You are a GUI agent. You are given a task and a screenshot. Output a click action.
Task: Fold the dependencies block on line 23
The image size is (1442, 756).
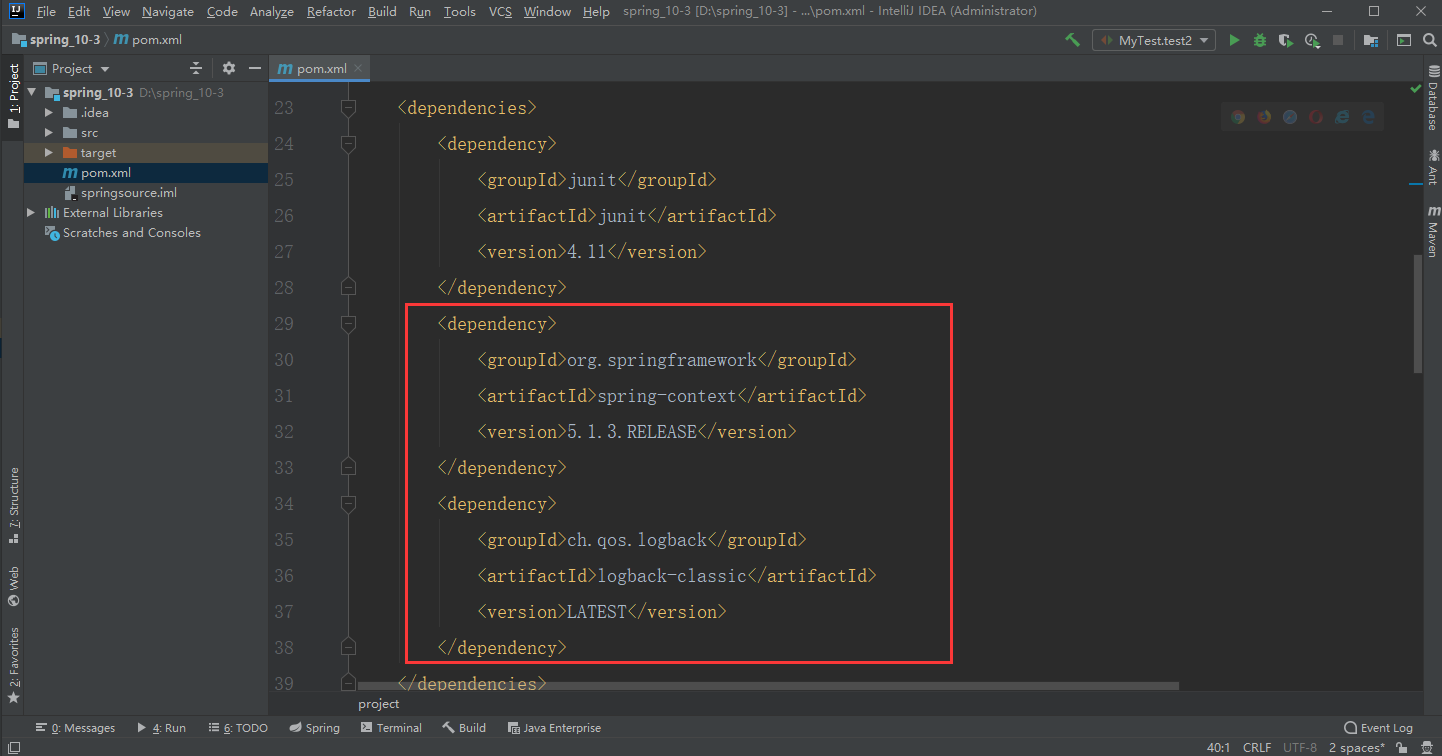click(x=348, y=107)
